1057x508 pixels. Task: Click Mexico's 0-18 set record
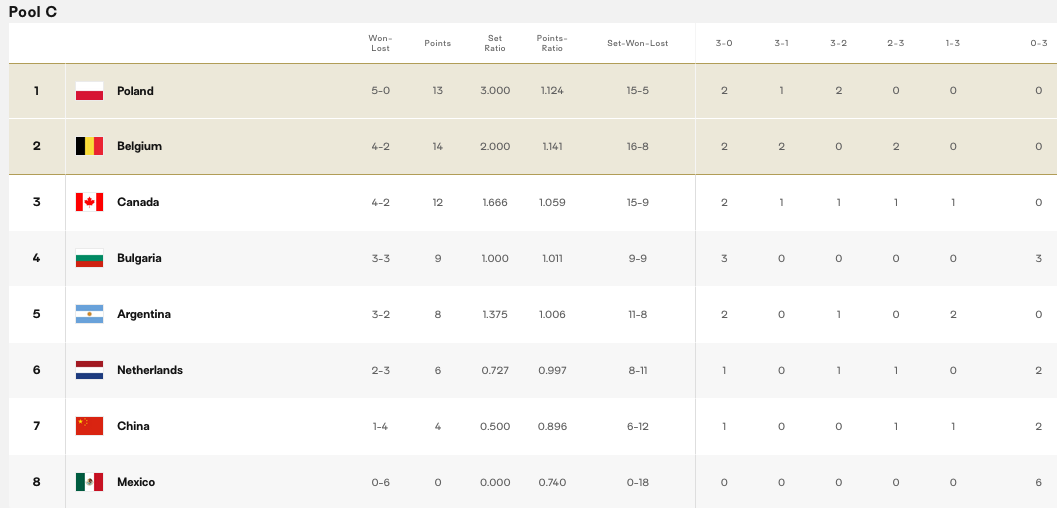pyautogui.click(x=638, y=482)
